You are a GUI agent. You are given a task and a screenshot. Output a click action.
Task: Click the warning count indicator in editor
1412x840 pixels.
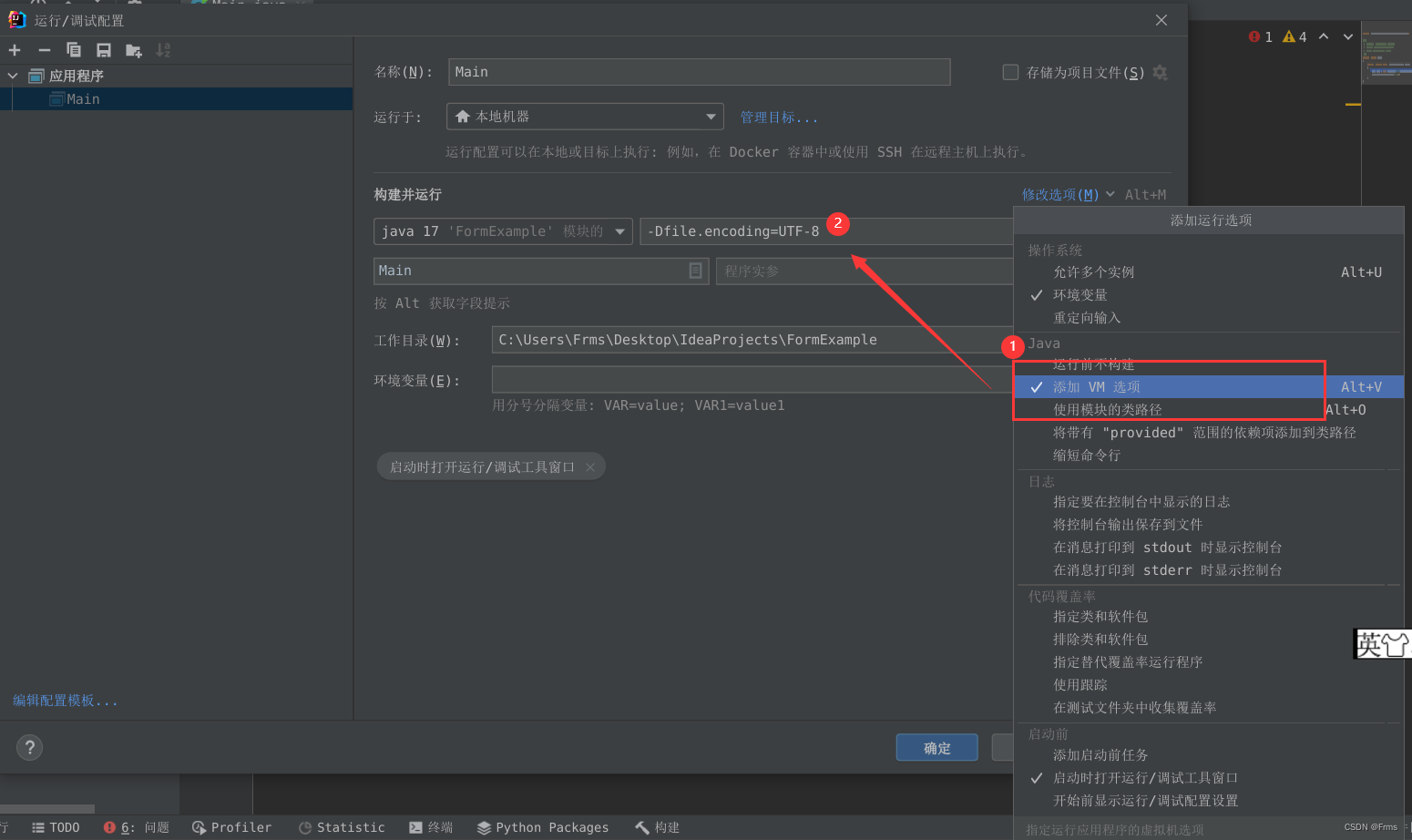tap(1294, 36)
